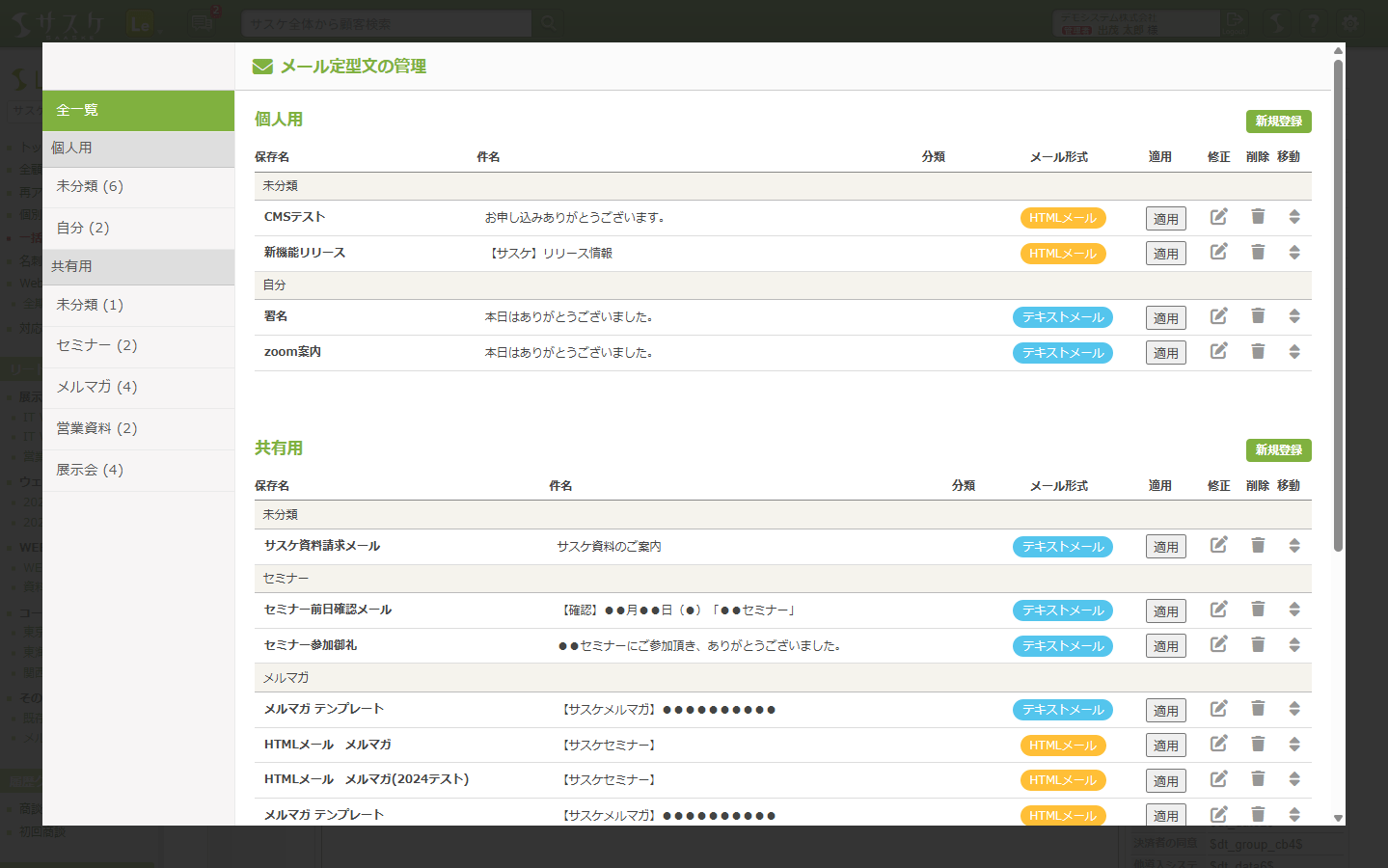Click the scrollbar down arrow
Screen dimensions: 1388x868
pos(1336,819)
